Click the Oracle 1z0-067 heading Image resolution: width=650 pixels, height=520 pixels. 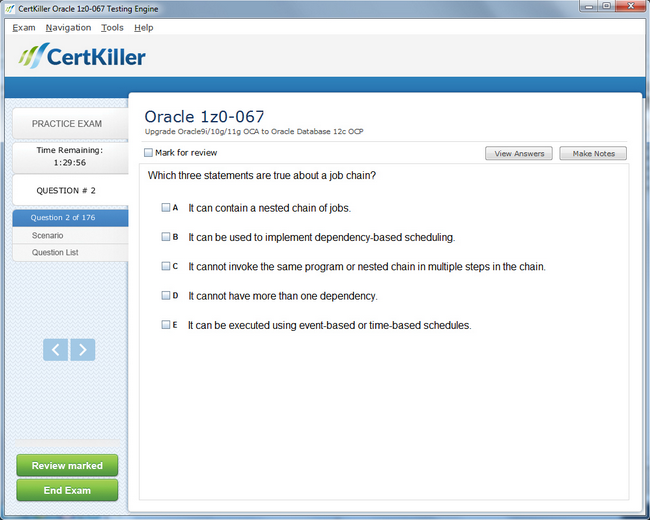click(x=204, y=117)
